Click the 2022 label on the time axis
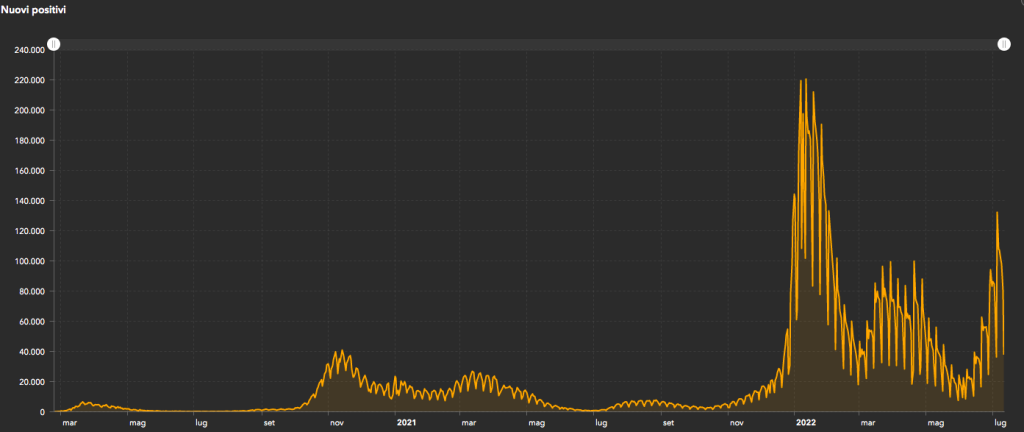This screenshot has height=432, width=1024. pos(805,423)
